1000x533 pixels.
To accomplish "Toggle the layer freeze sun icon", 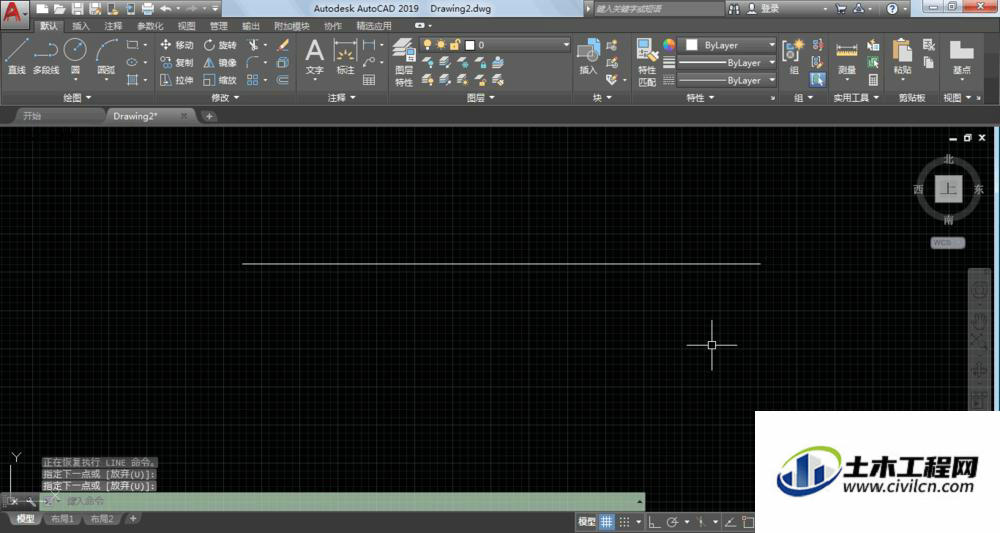I will click(441, 45).
